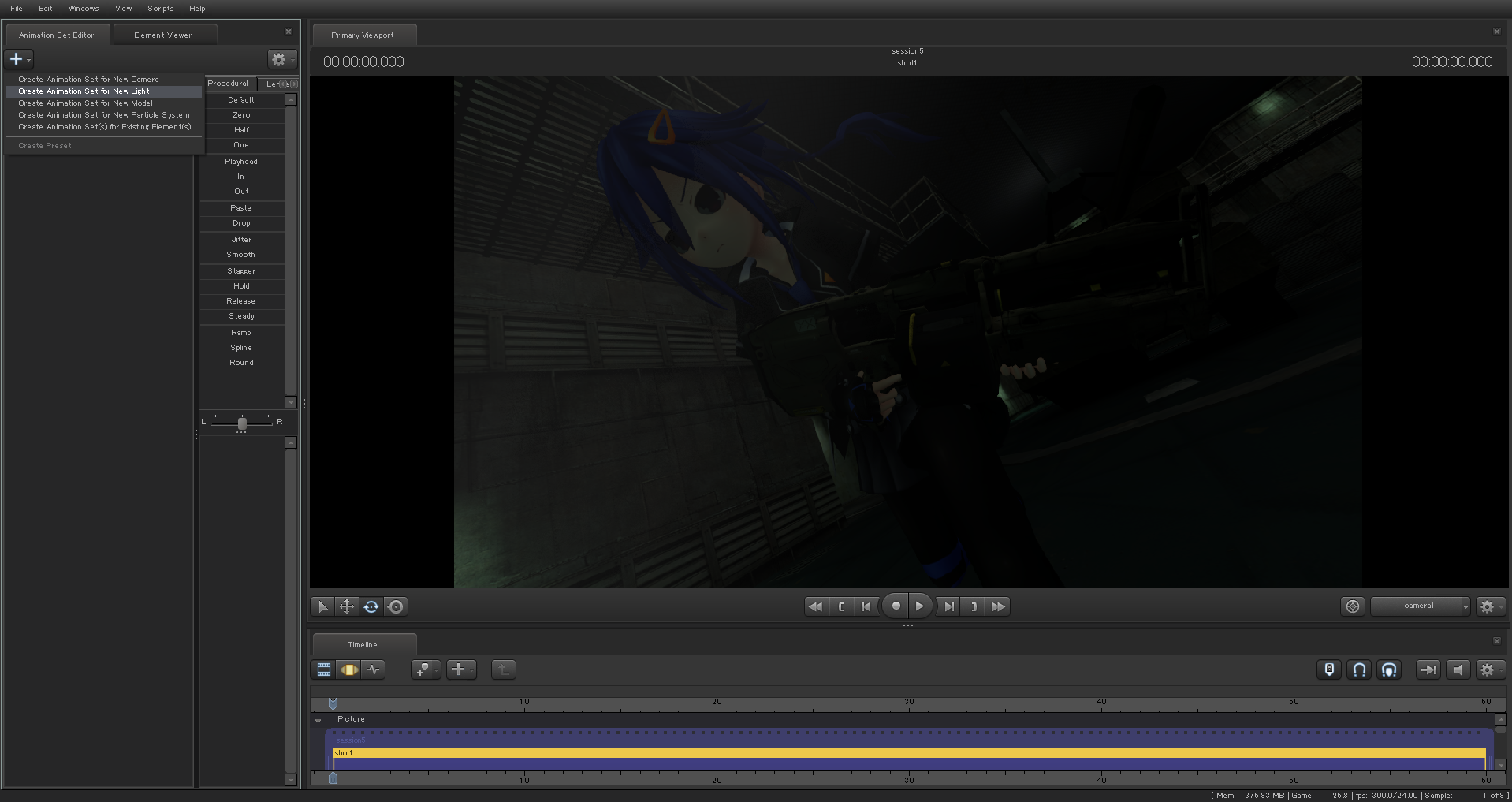Apply the Jitter procedural preset
The image size is (1512, 802).
(x=241, y=240)
